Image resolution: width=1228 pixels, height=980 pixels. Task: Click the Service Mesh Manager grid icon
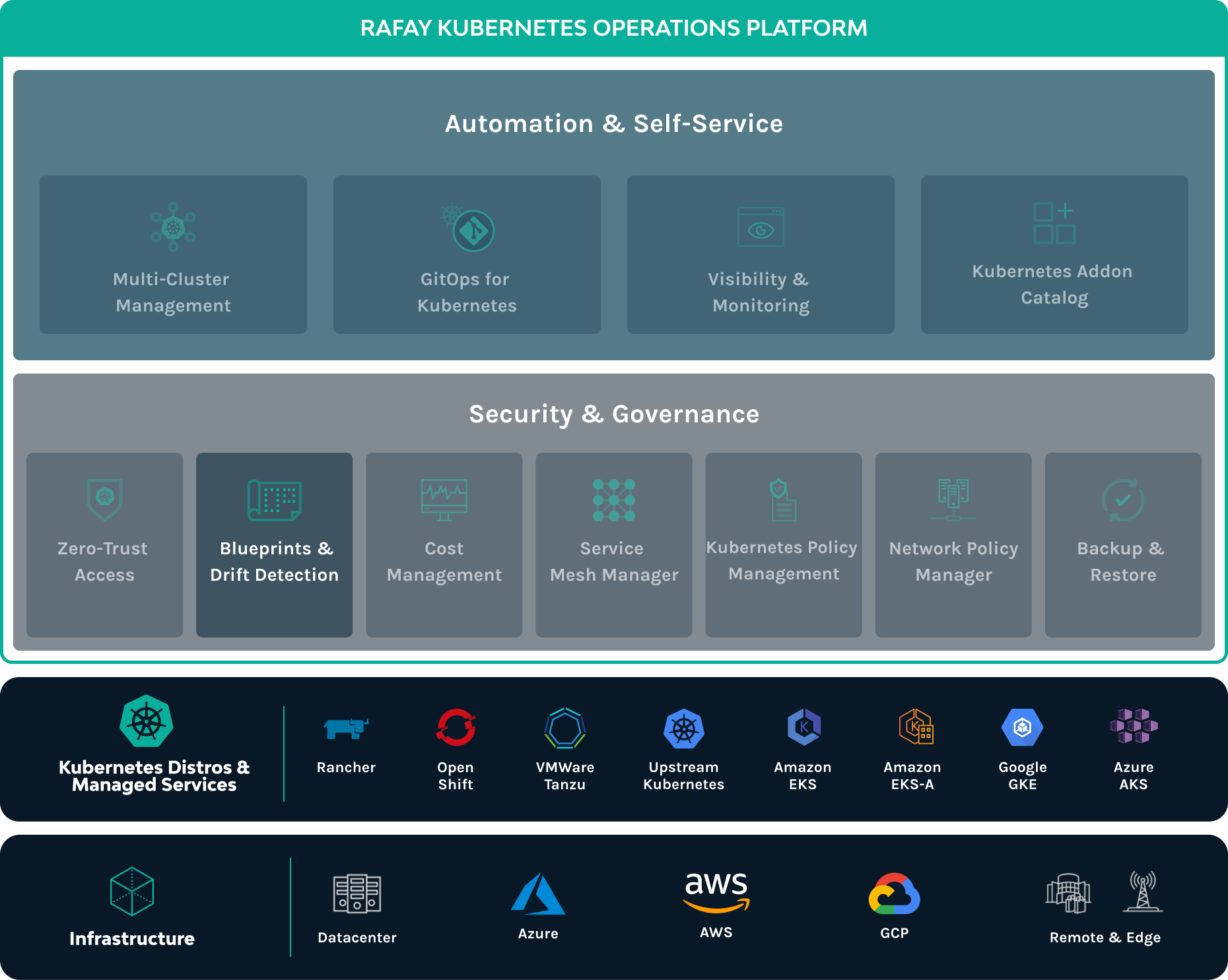pyautogui.click(x=614, y=500)
